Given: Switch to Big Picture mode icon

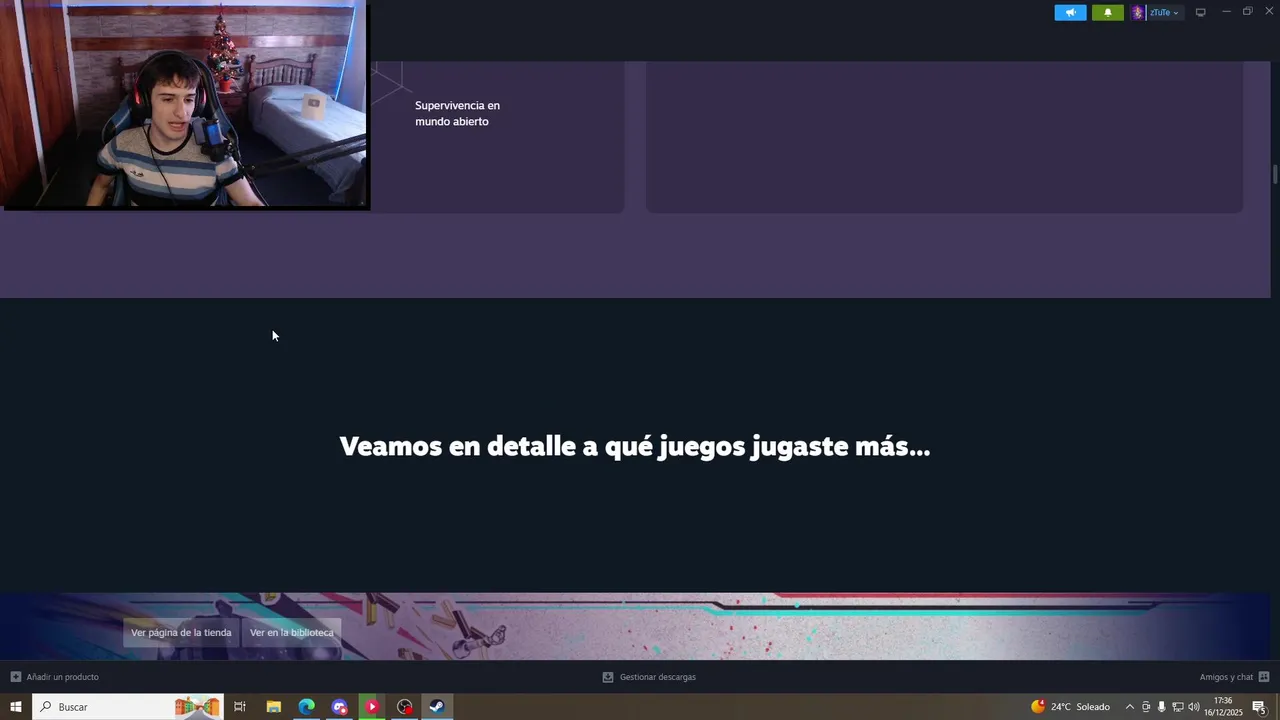Looking at the screenshot, I should tap(1201, 12).
